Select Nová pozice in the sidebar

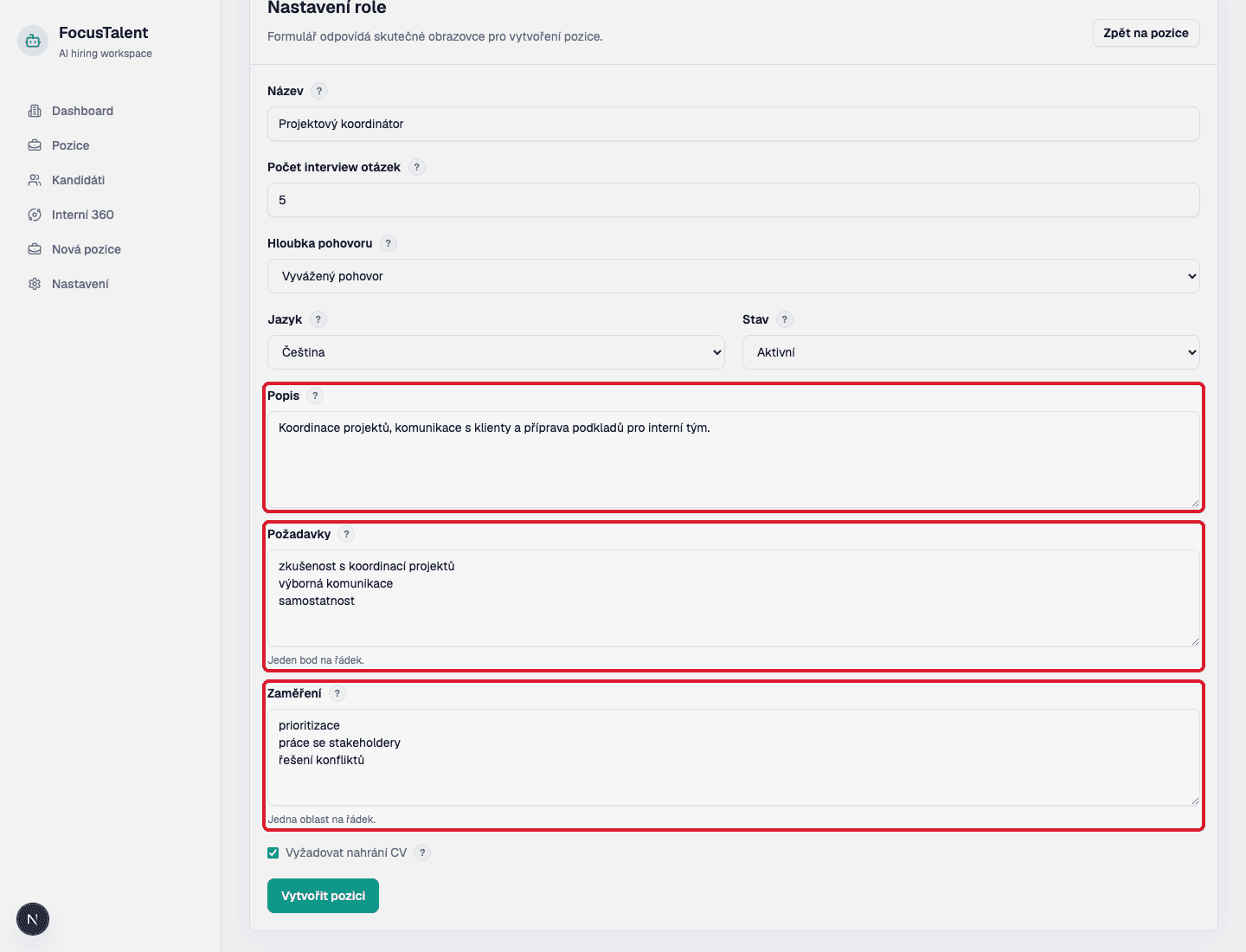(87, 249)
